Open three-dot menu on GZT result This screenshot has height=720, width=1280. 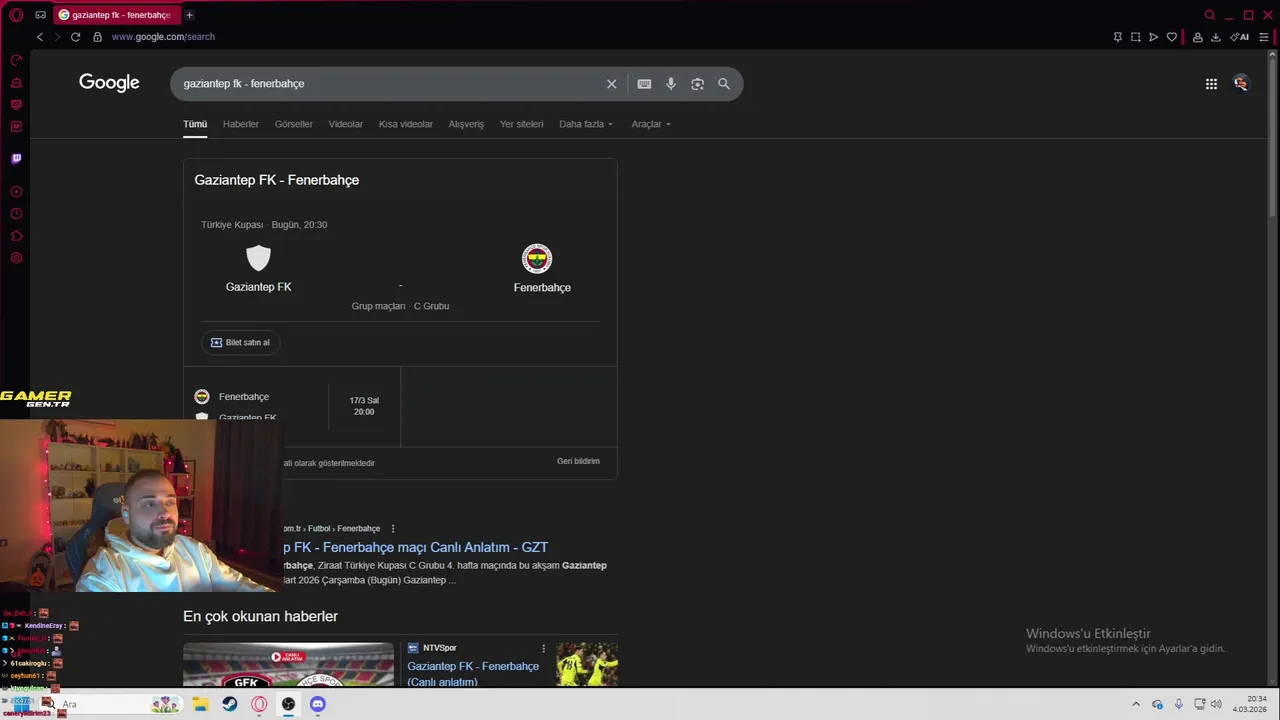click(393, 528)
